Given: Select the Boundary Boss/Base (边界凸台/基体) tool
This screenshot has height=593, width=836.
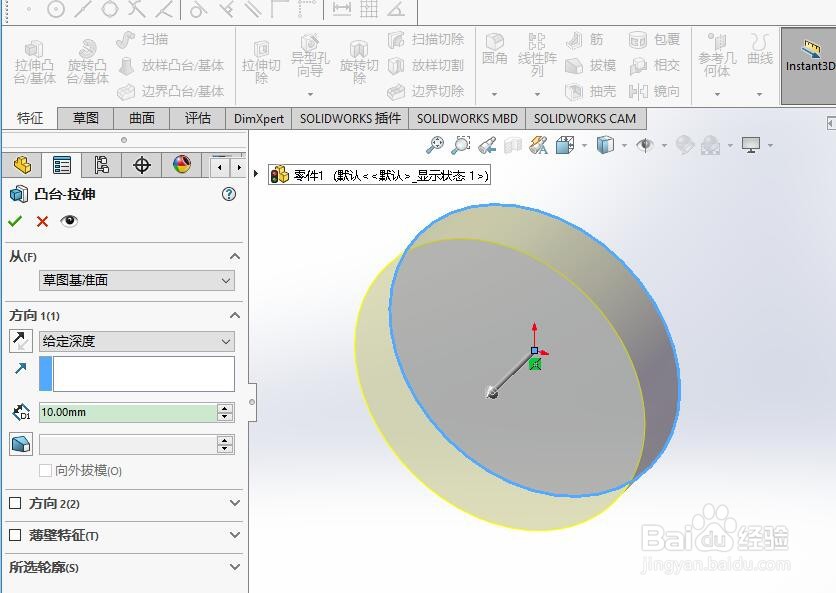Looking at the screenshot, I should (171, 91).
